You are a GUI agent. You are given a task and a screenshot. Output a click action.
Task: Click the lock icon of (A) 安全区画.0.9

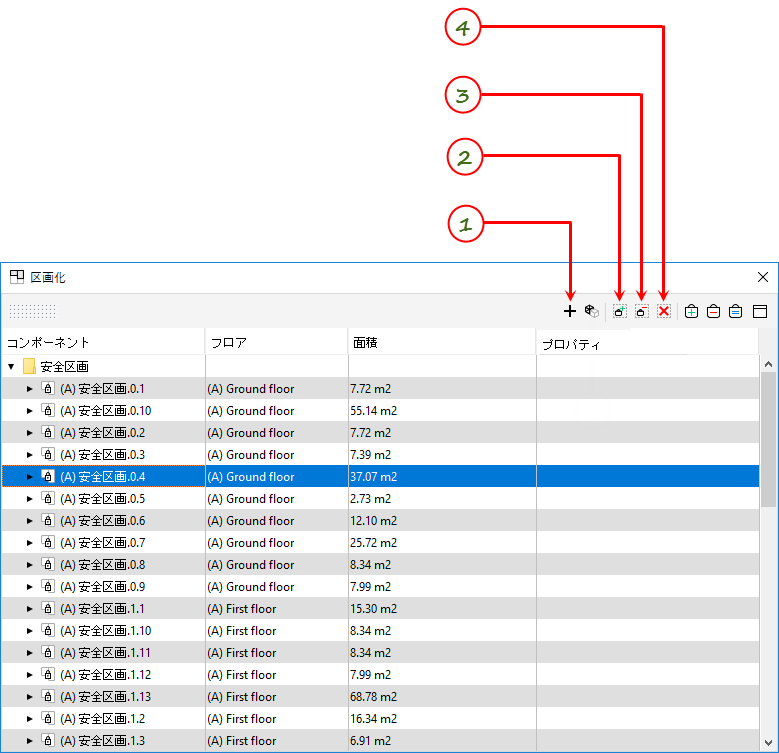(48, 587)
